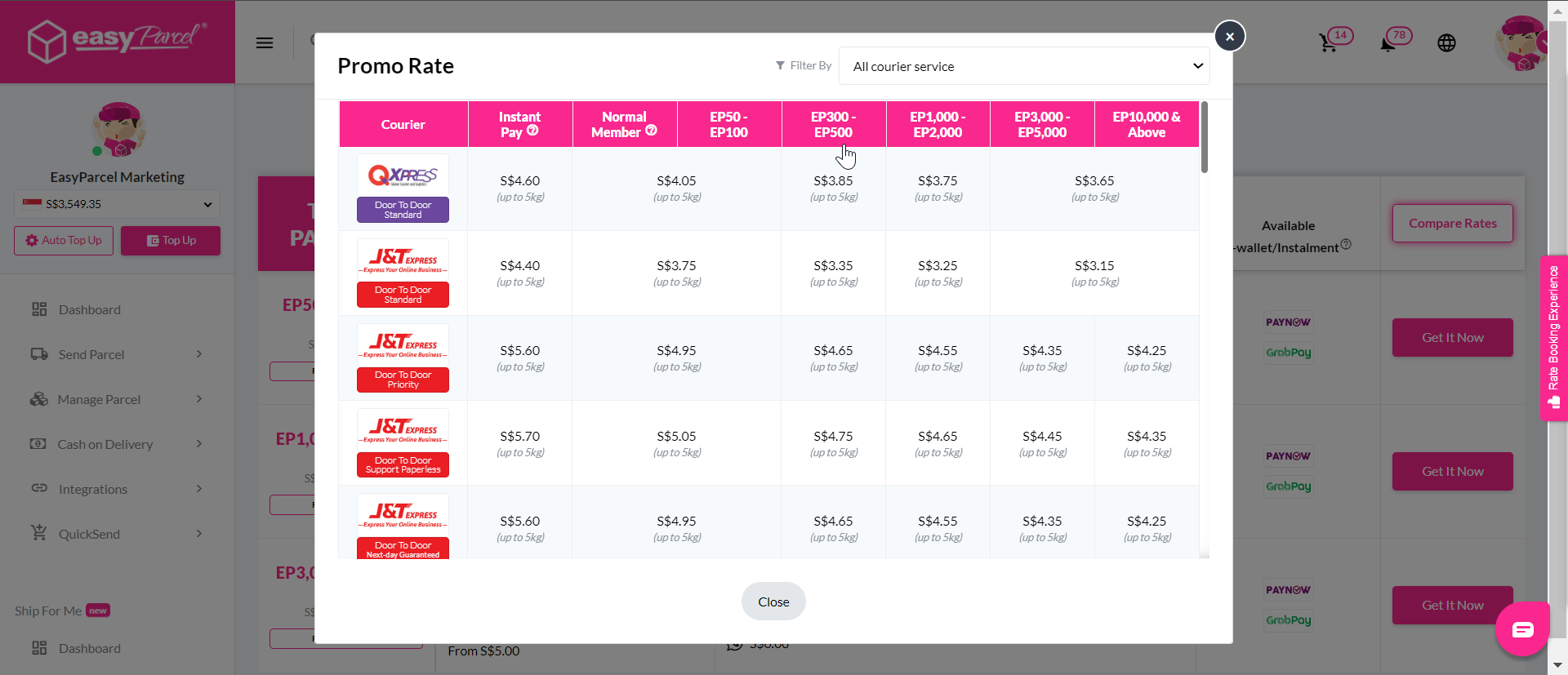Click the Manage Parcel boxes icon
This screenshot has height=675, width=1568.
coord(39,399)
